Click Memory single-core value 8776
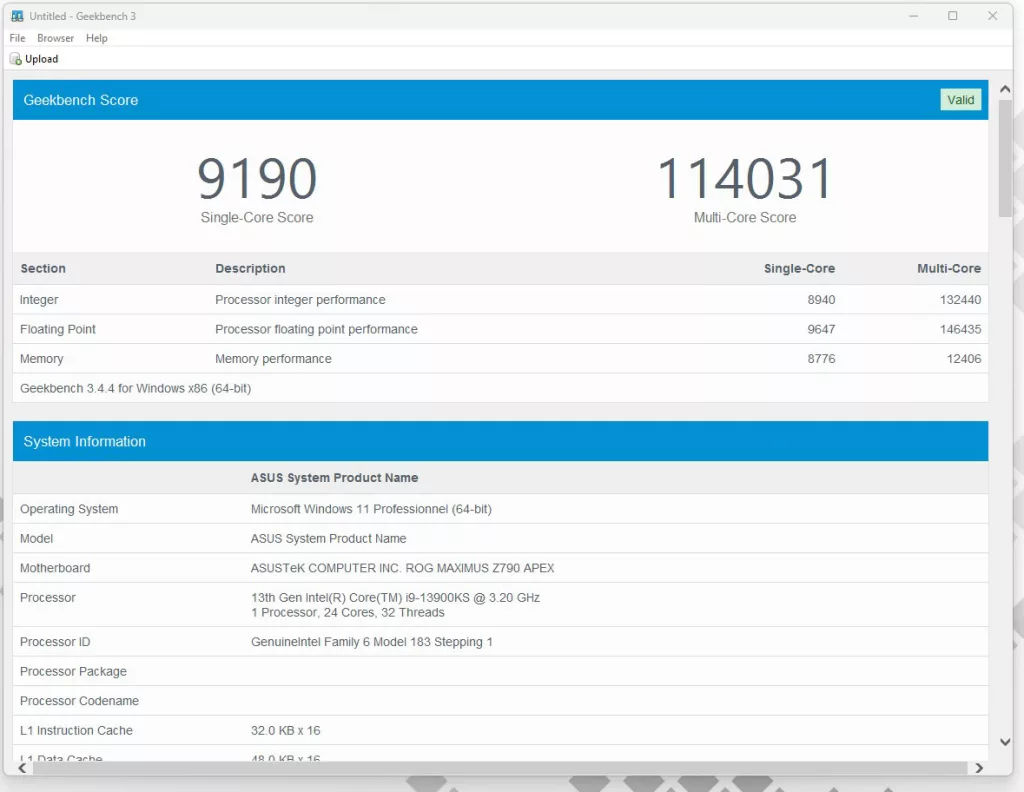The height and width of the screenshot is (792, 1024). click(x=821, y=358)
